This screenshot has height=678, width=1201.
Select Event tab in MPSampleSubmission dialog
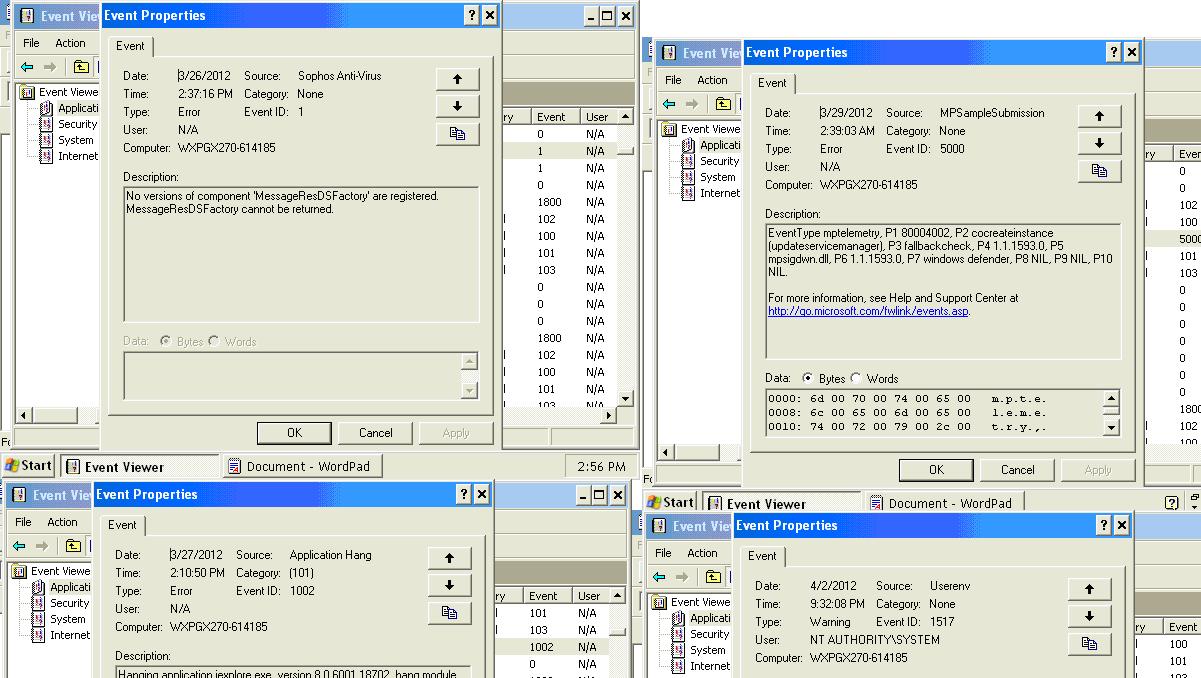772,83
